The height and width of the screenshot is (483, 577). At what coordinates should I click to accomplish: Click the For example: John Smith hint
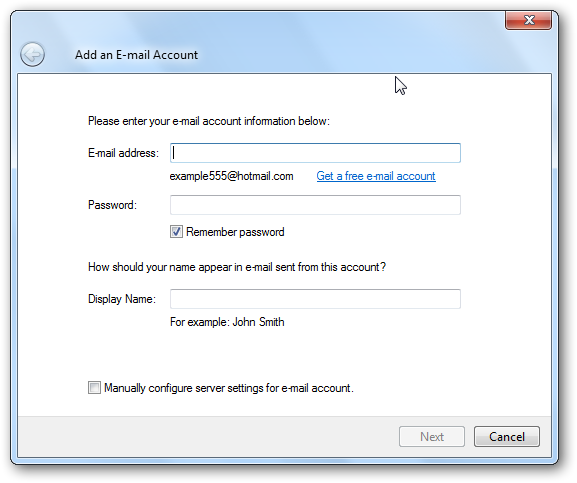click(x=227, y=322)
